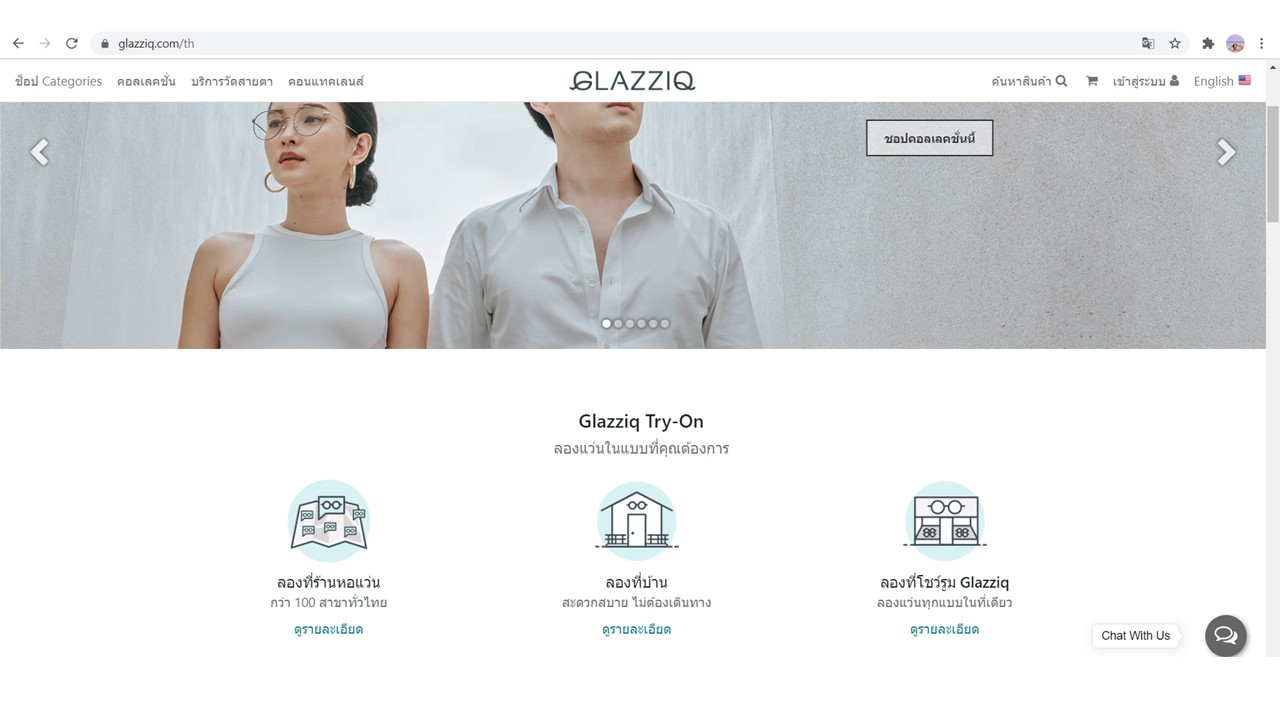Open the Chat With Us bubble icon

point(1226,635)
